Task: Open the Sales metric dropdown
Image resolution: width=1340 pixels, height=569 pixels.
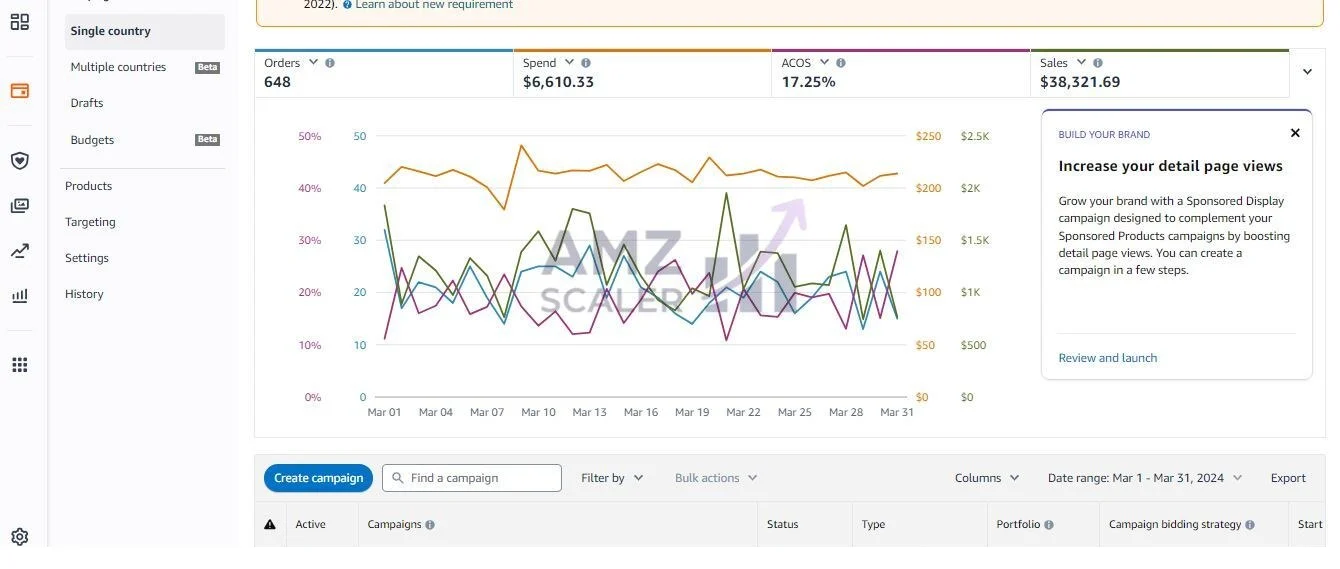Action: tap(1081, 62)
